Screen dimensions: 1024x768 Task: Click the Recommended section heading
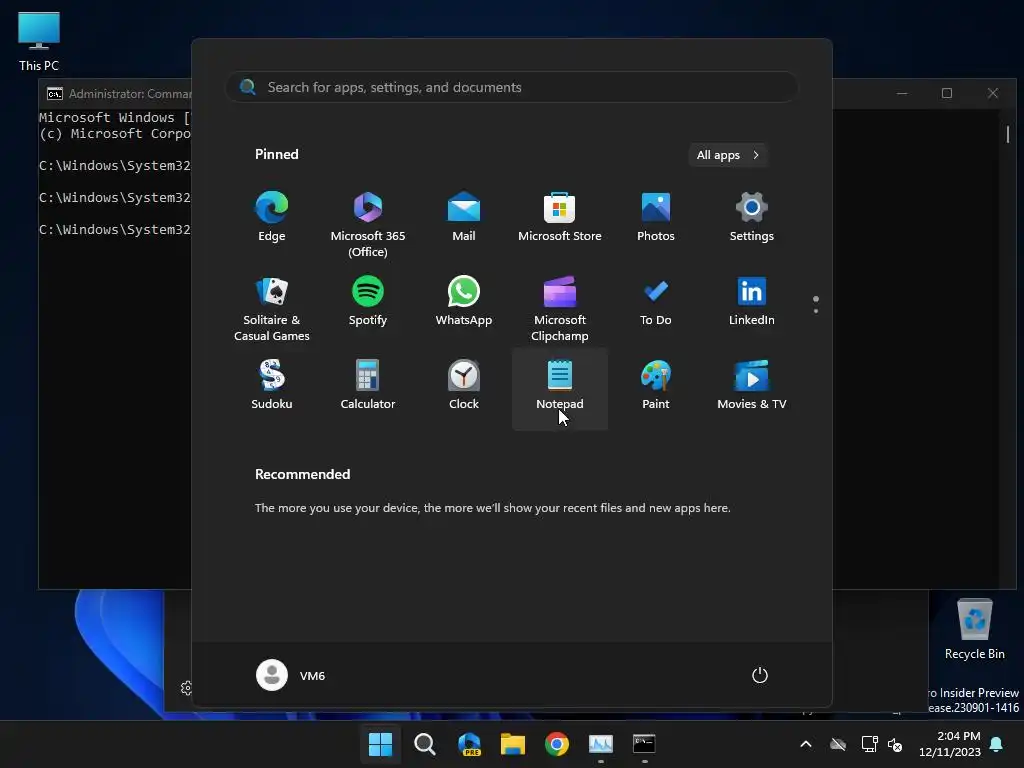tap(302, 474)
